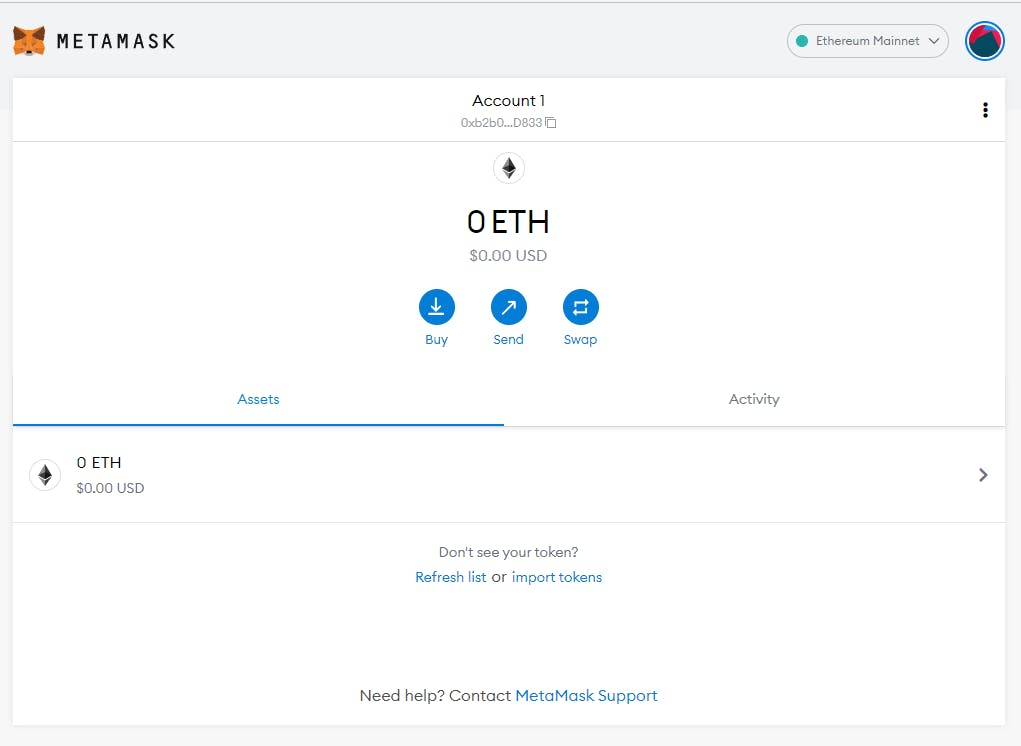Open the Ethereum Mainnet network dropdown
Image resolution: width=1021 pixels, height=746 pixels.
[866, 41]
